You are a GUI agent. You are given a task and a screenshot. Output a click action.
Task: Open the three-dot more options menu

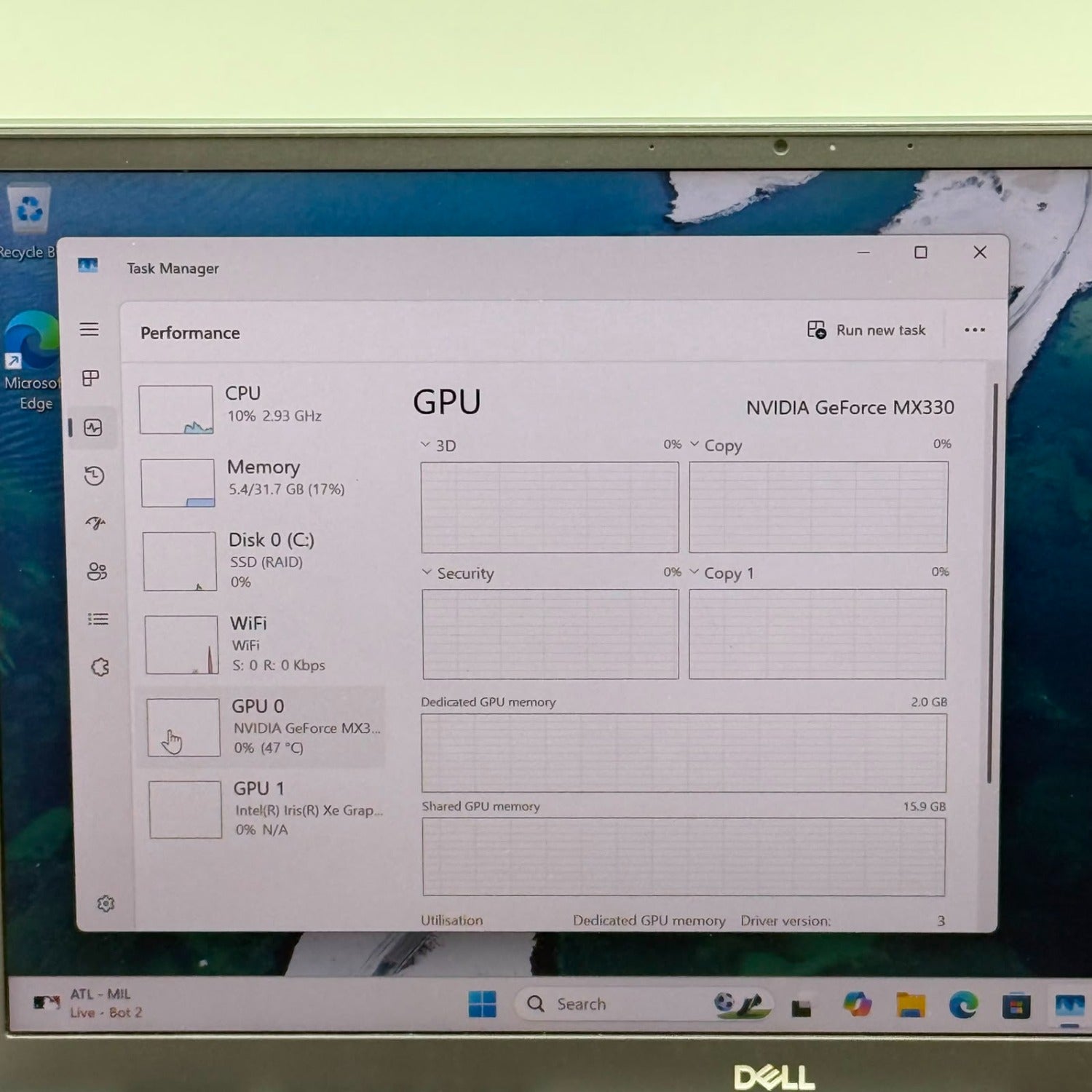(975, 330)
